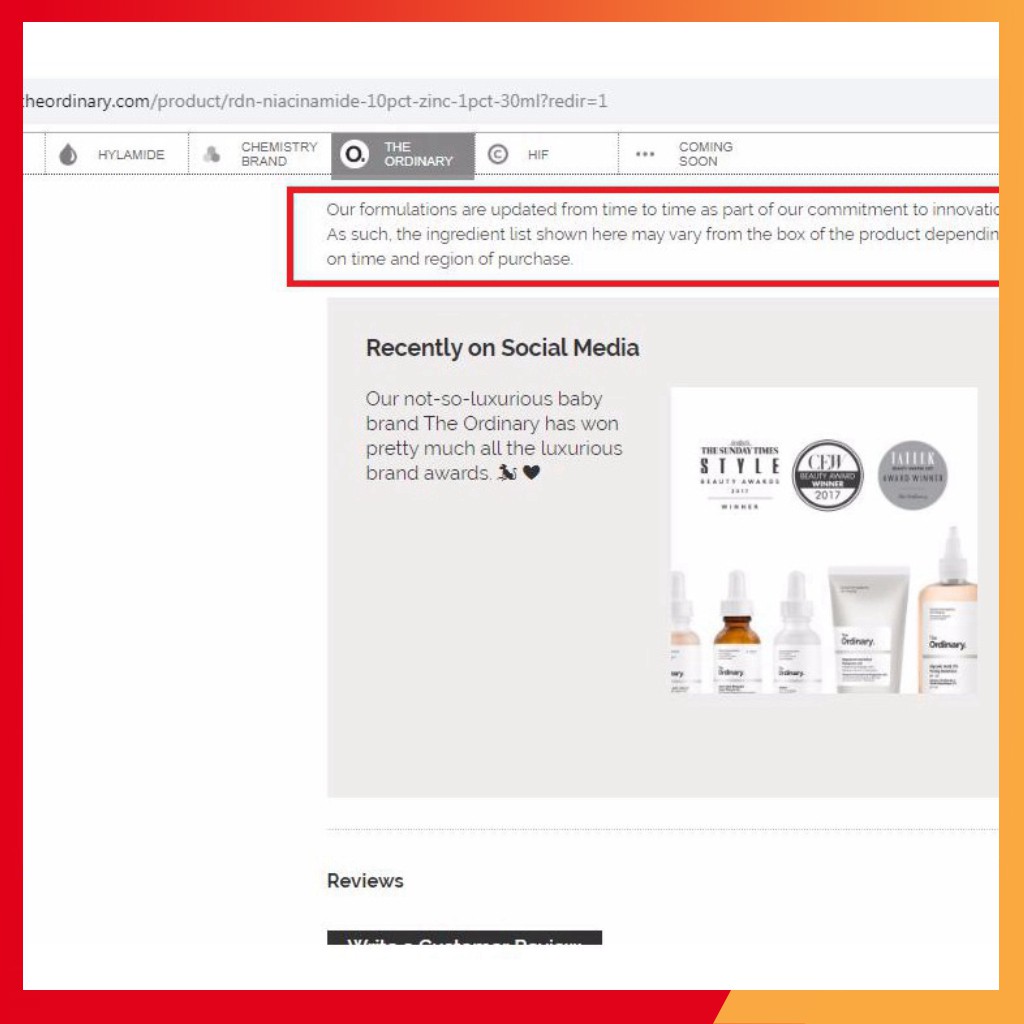Image resolution: width=1024 pixels, height=1024 pixels.
Task: Switch to the HYLAMIDE brand tab label
Action: [x=131, y=155]
